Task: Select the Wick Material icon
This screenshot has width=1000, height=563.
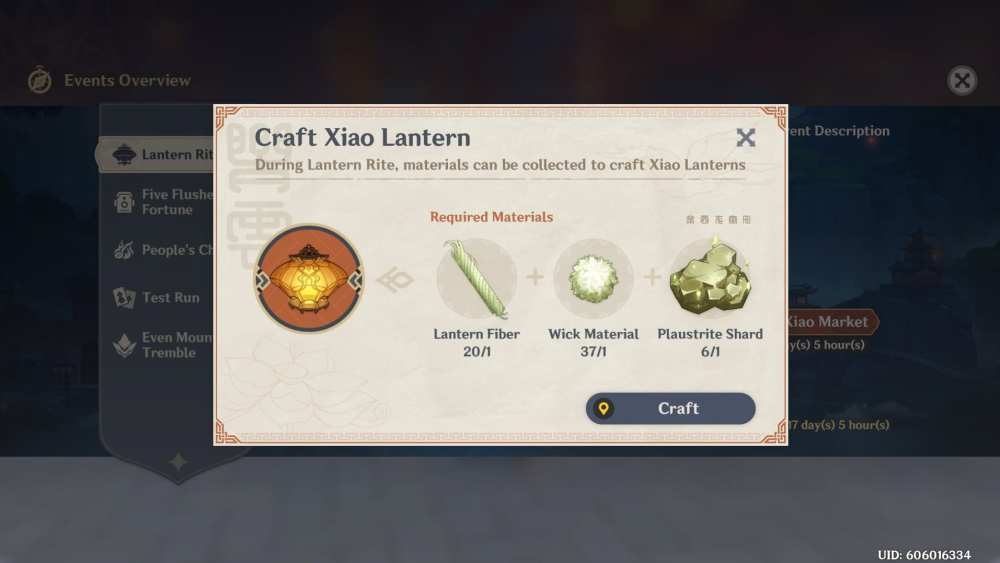Action: coord(593,279)
